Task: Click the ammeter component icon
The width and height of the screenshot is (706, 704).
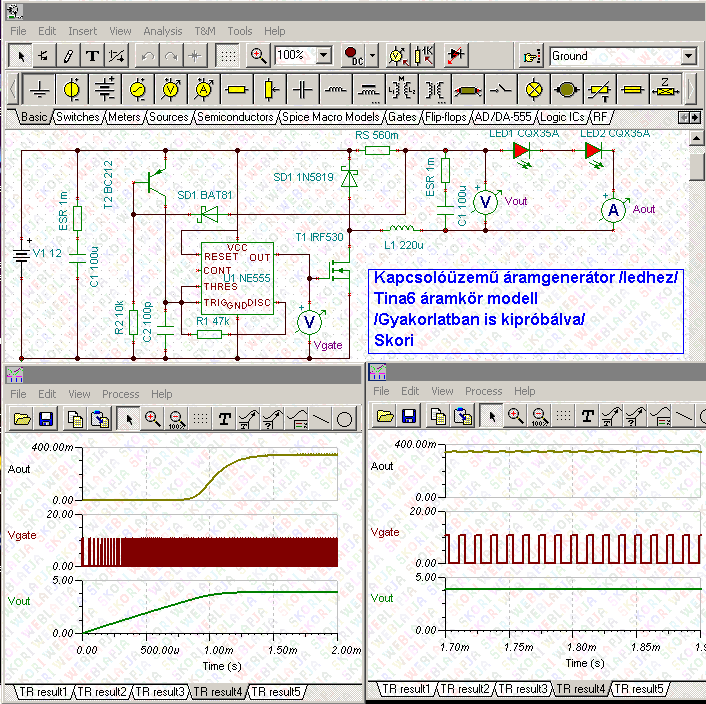Action: tap(203, 90)
